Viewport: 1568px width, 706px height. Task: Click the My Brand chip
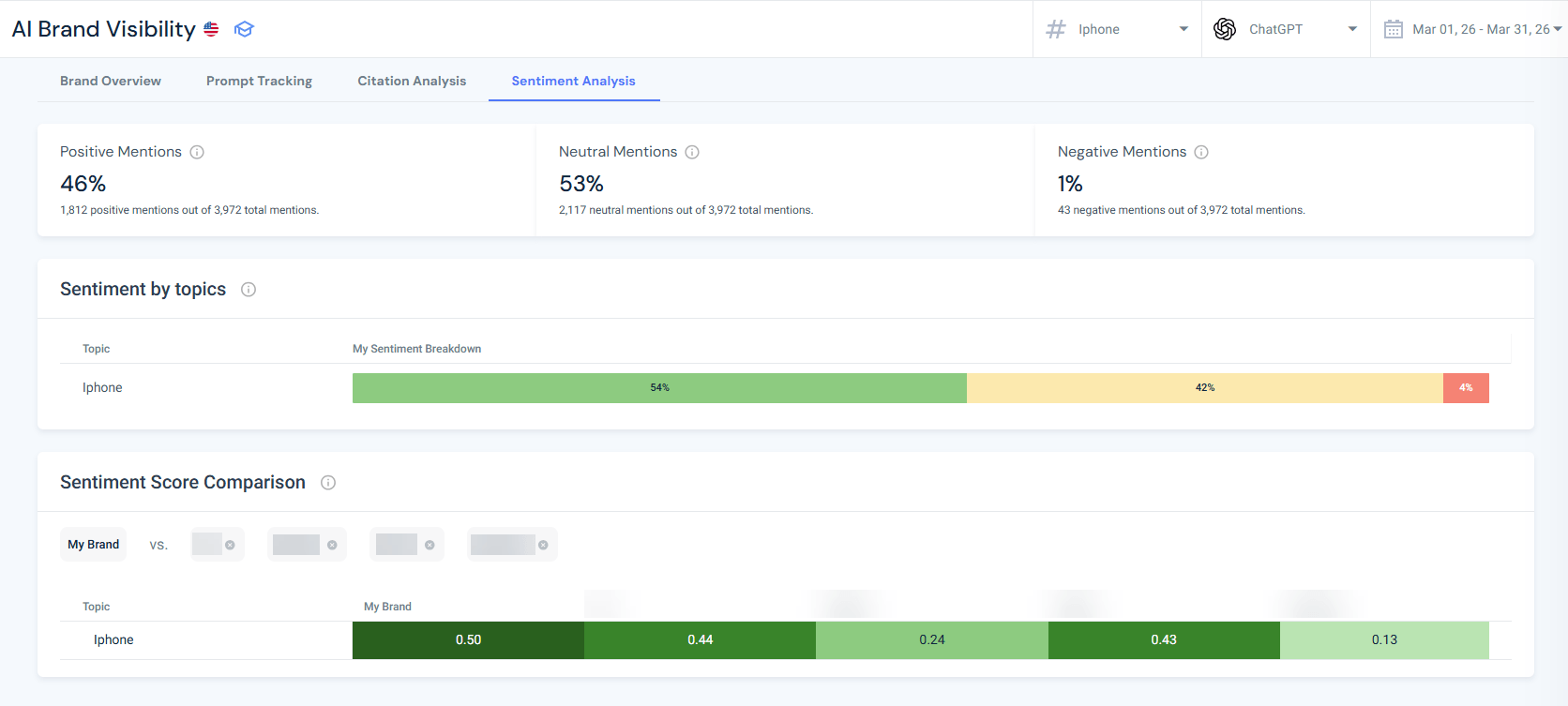click(93, 545)
